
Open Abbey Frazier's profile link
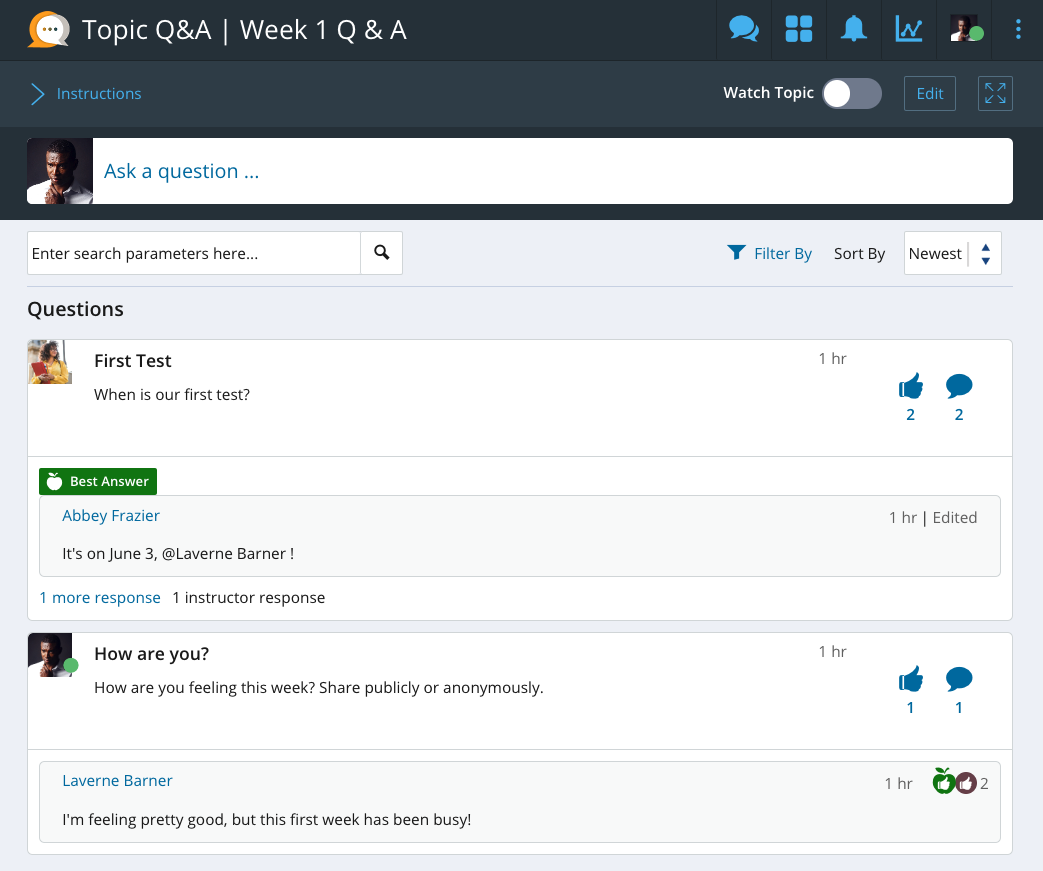pyautogui.click(x=111, y=516)
